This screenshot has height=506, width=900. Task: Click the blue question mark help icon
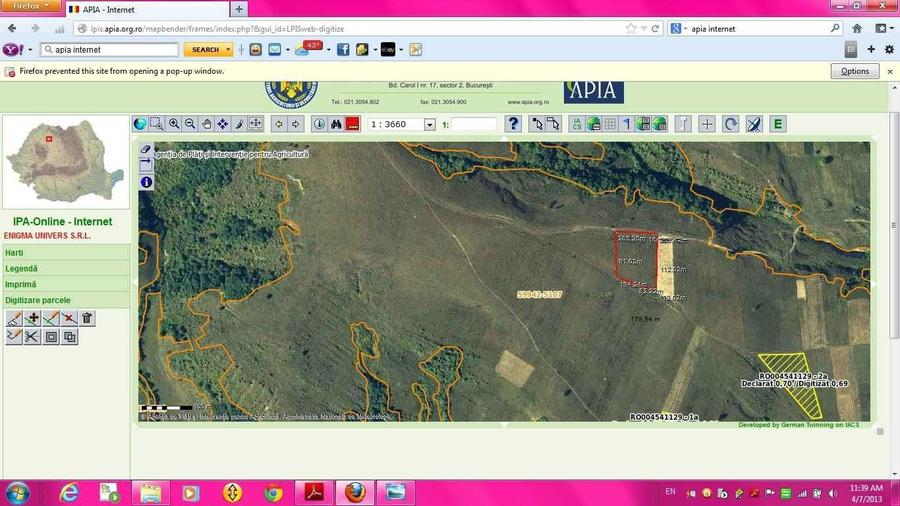pyautogui.click(x=514, y=124)
